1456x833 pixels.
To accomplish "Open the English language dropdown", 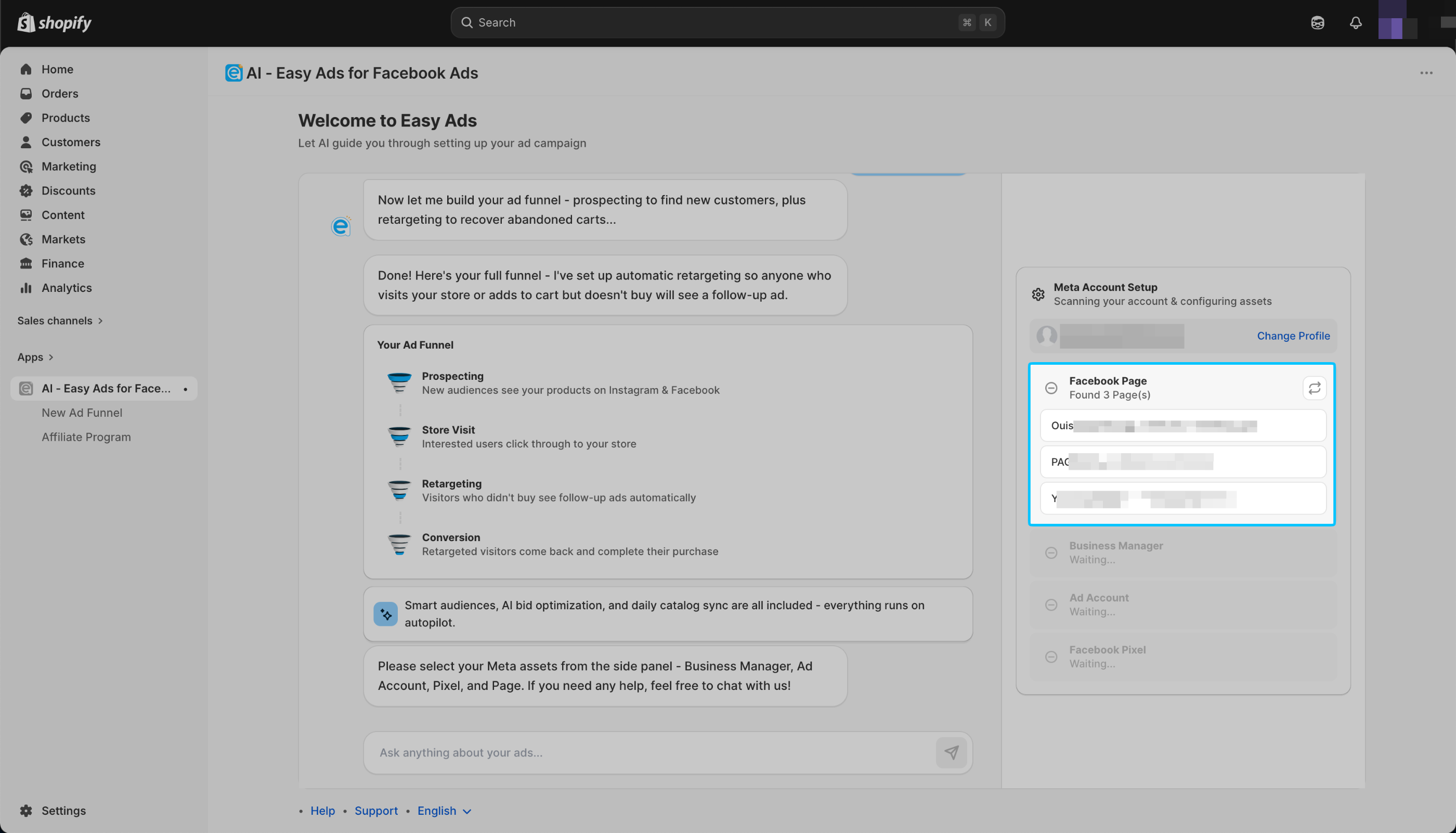I will pos(444,811).
